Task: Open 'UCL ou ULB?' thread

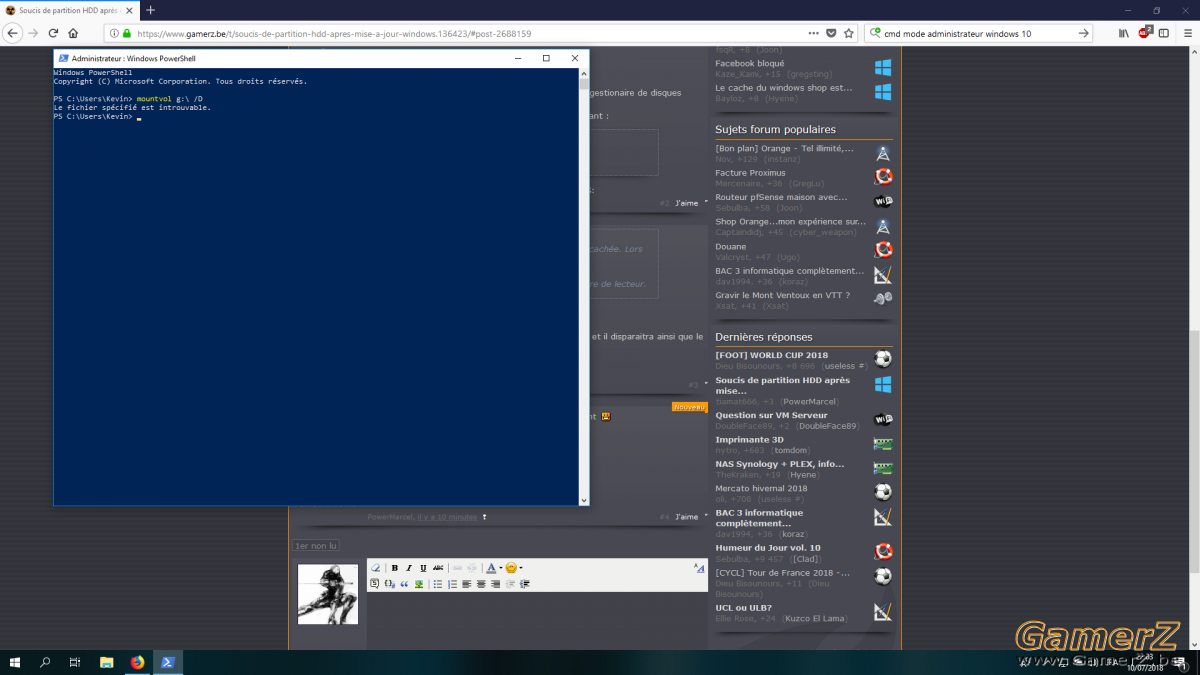Action: coord(743,608)
